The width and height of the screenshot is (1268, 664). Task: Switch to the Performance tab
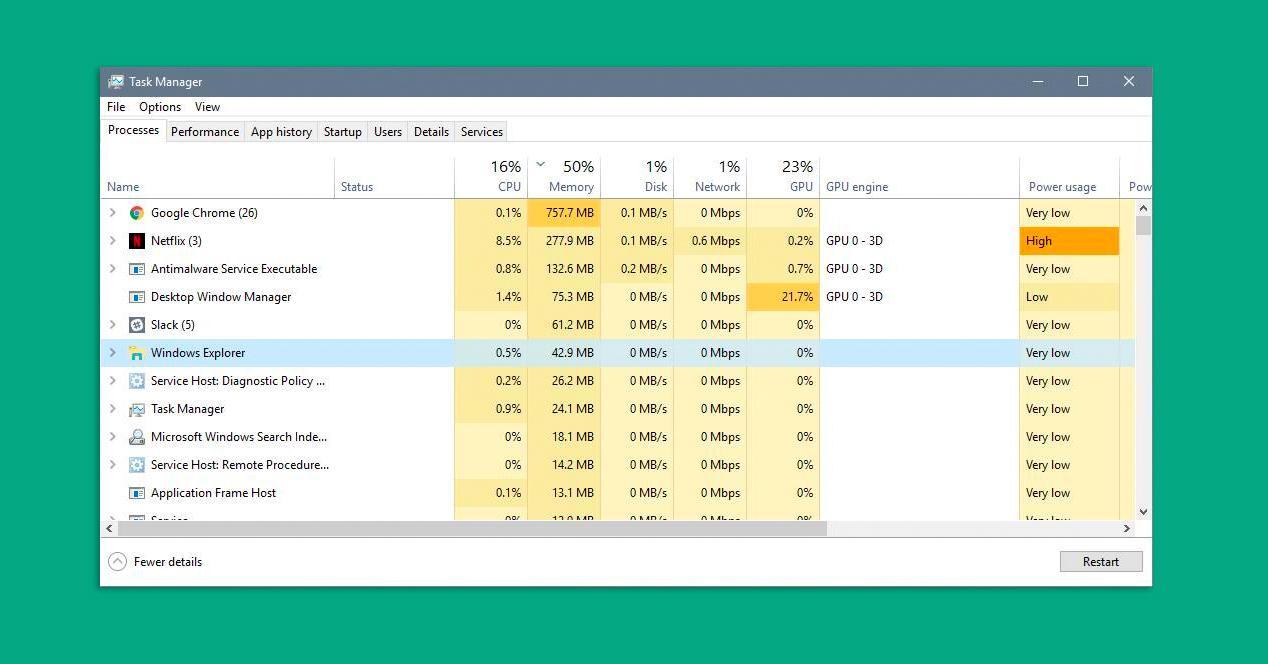205,132
